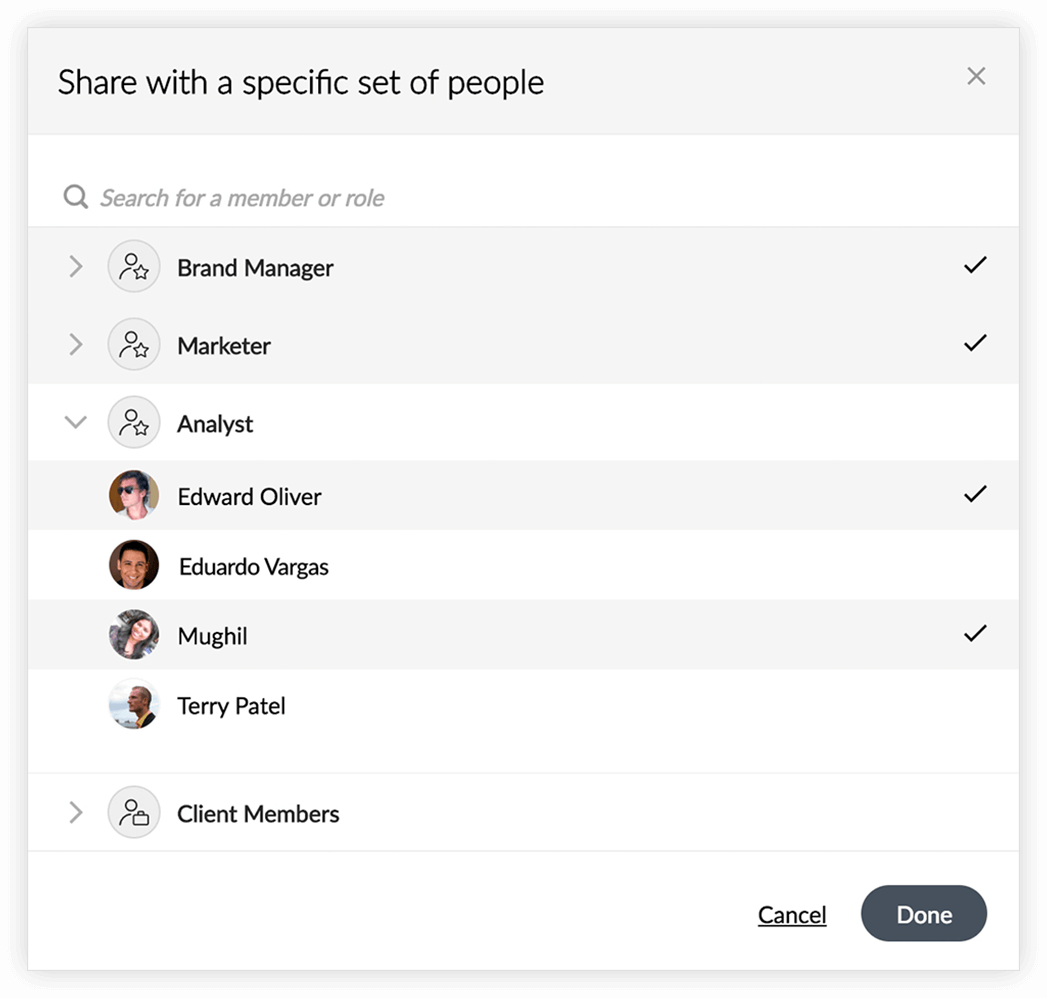This screenshot has width=1047, height=998.
Task: Uncheck the Brand Manager checkmark
Action: point(975,265)
